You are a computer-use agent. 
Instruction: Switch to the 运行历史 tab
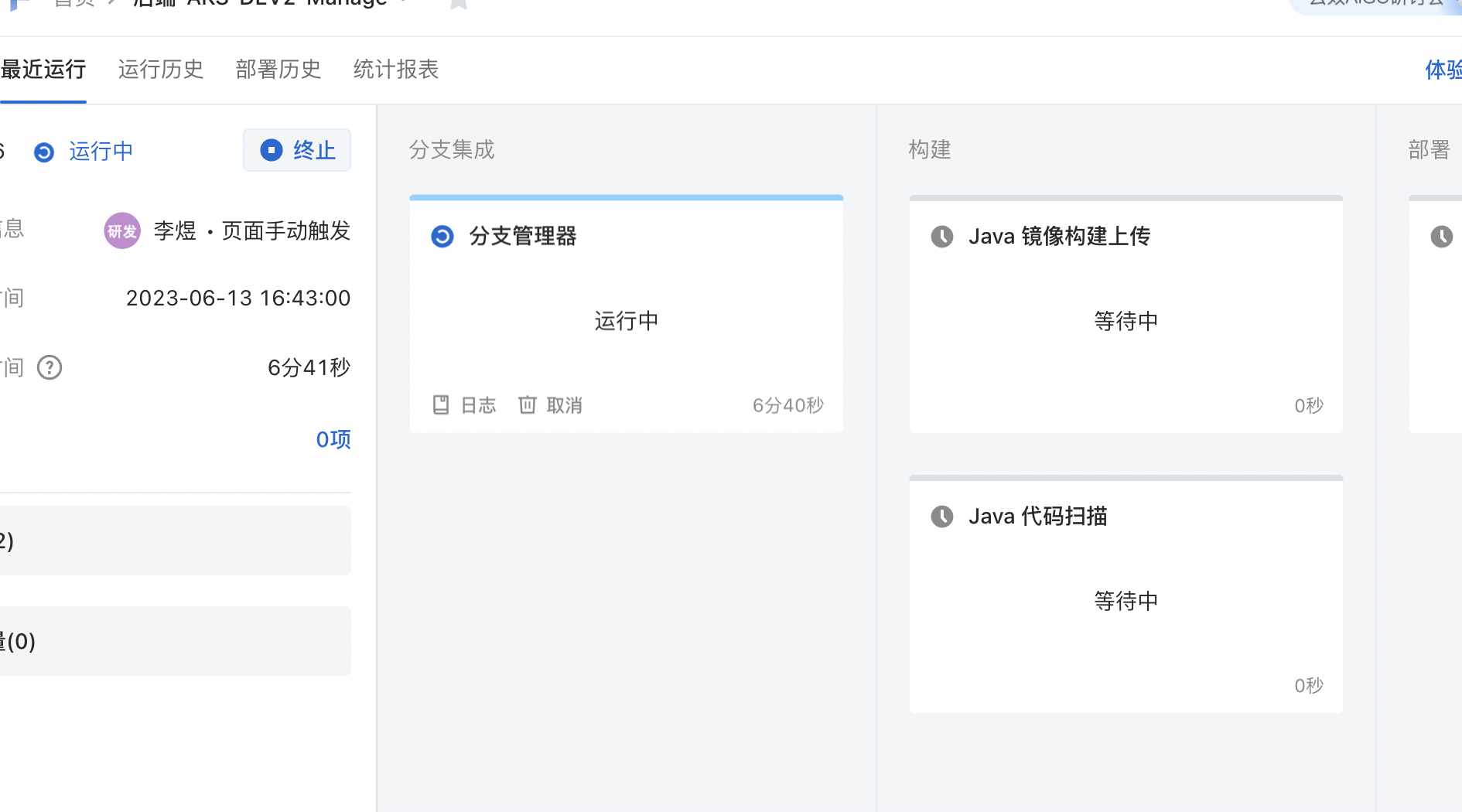click(x=160, y=70)
